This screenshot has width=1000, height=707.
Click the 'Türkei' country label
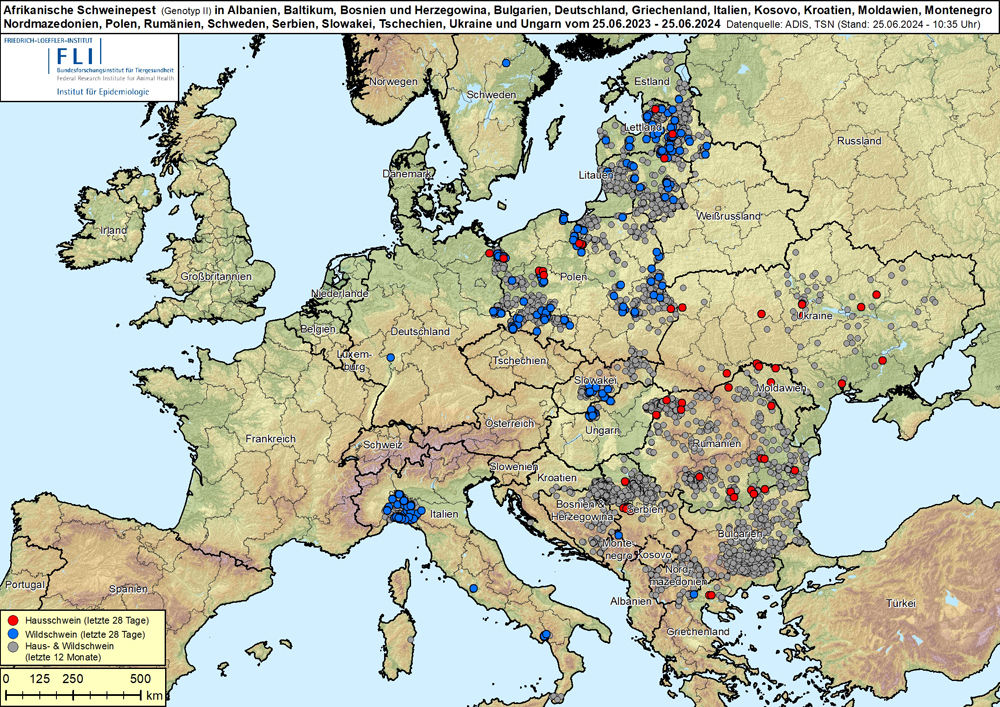900,604
